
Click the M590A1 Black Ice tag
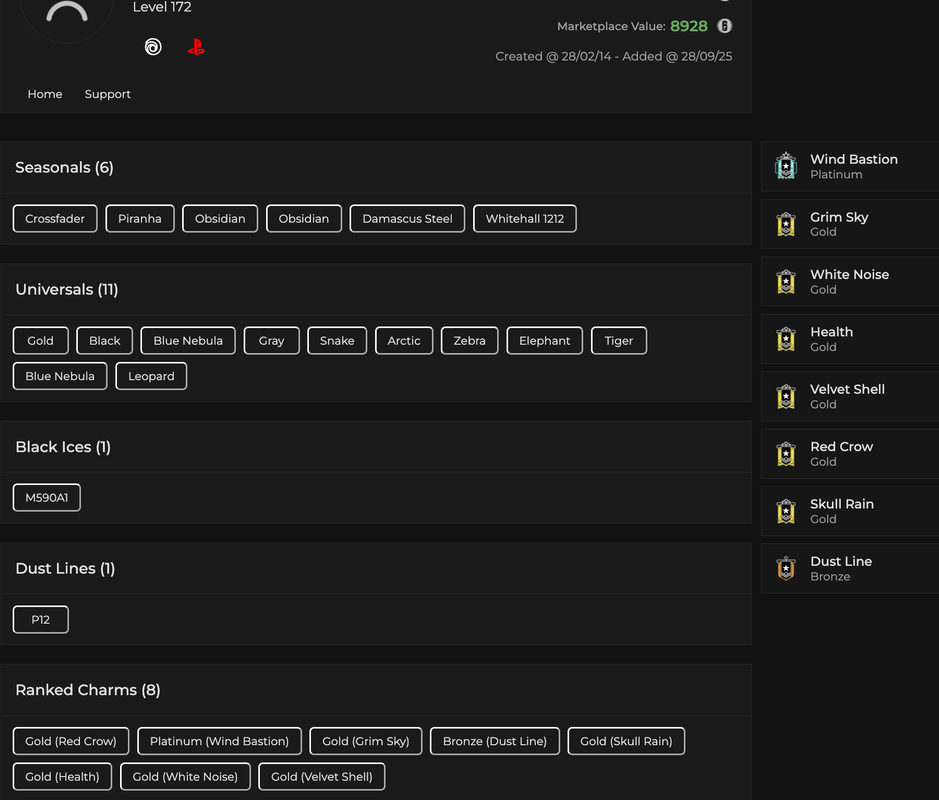point(47,498)
